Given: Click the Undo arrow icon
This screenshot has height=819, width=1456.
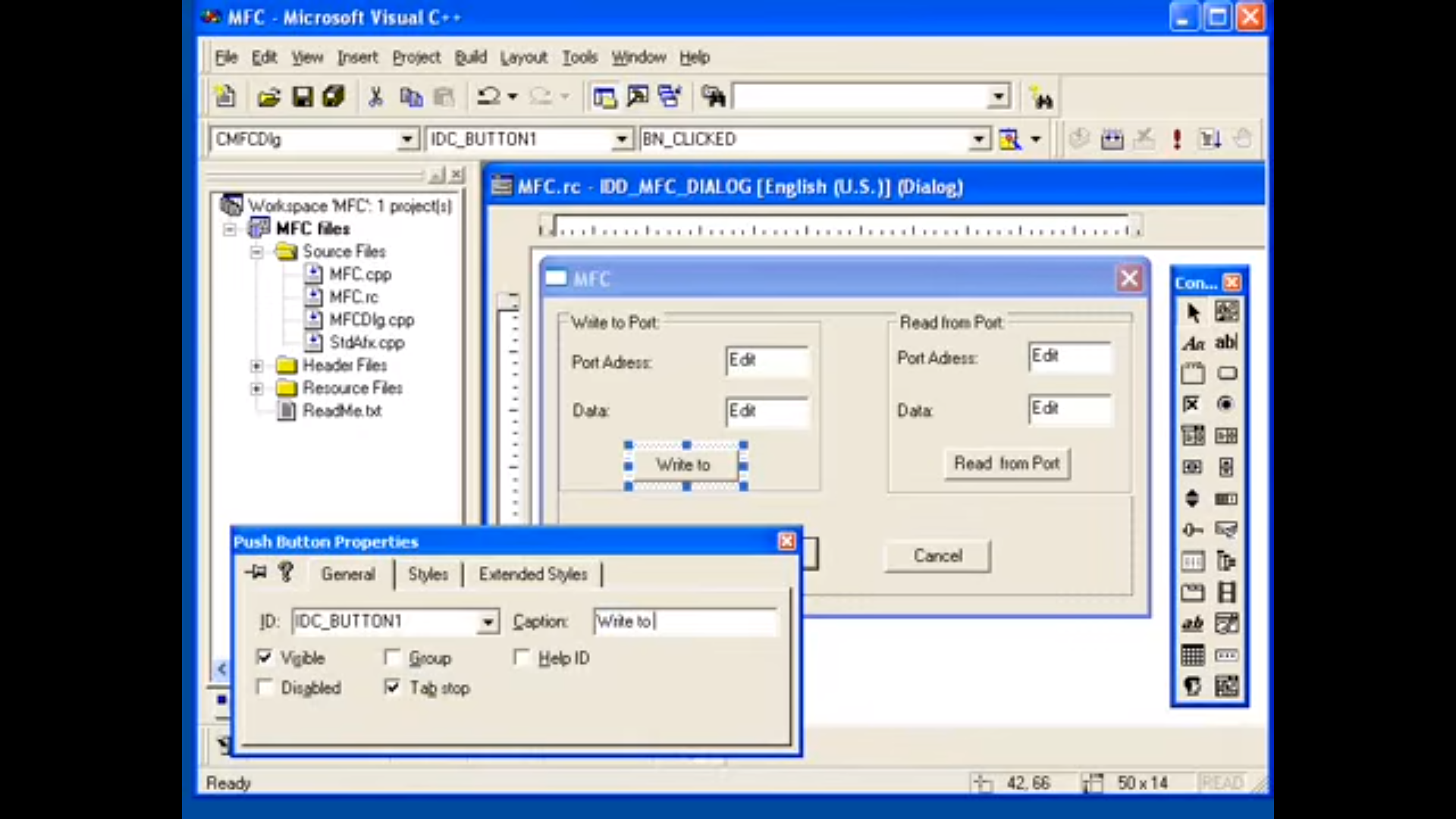Looking at the screenshot, I should click(x=488, y=97).
